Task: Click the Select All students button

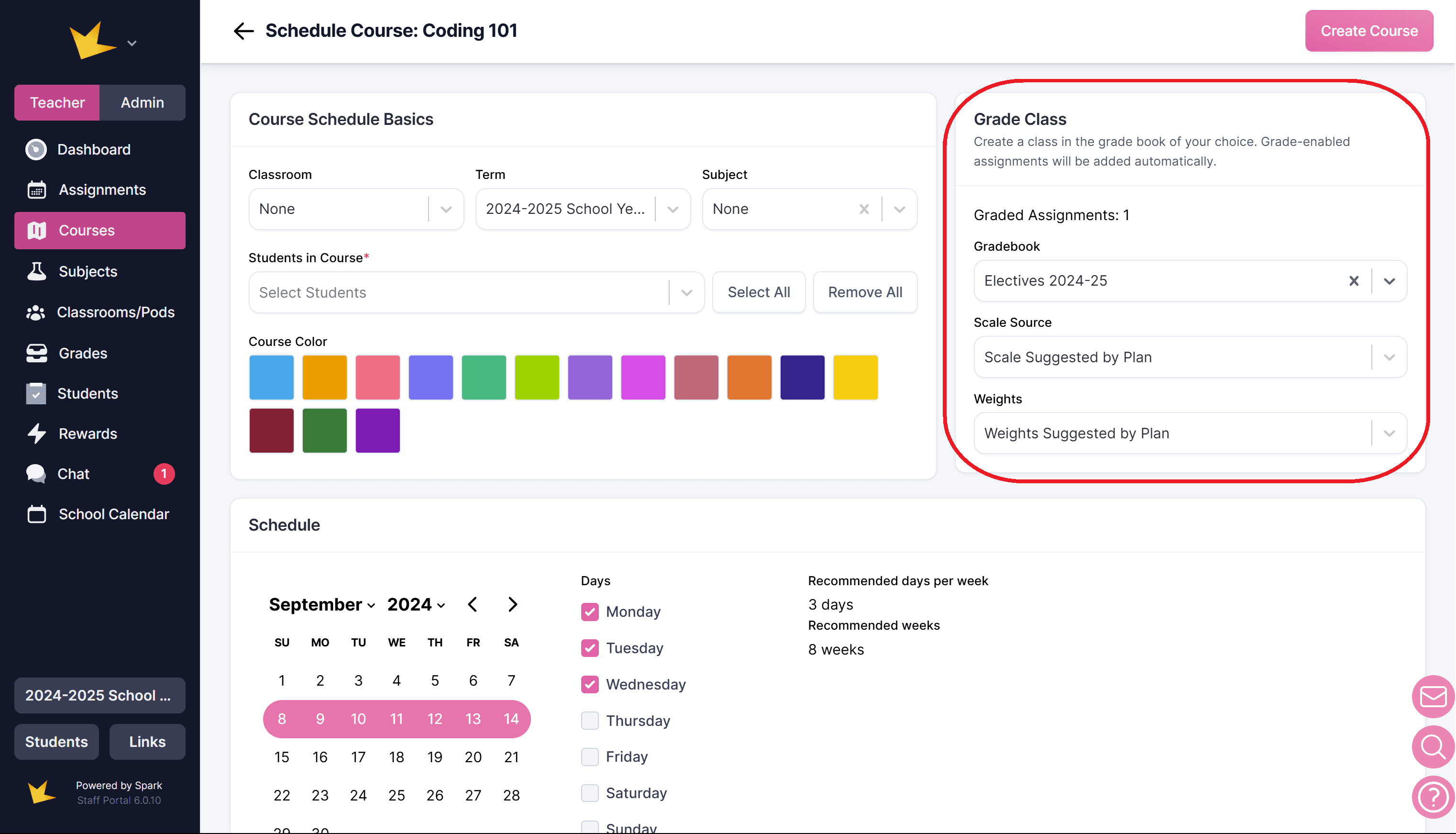Action: [x=758, y=292]
